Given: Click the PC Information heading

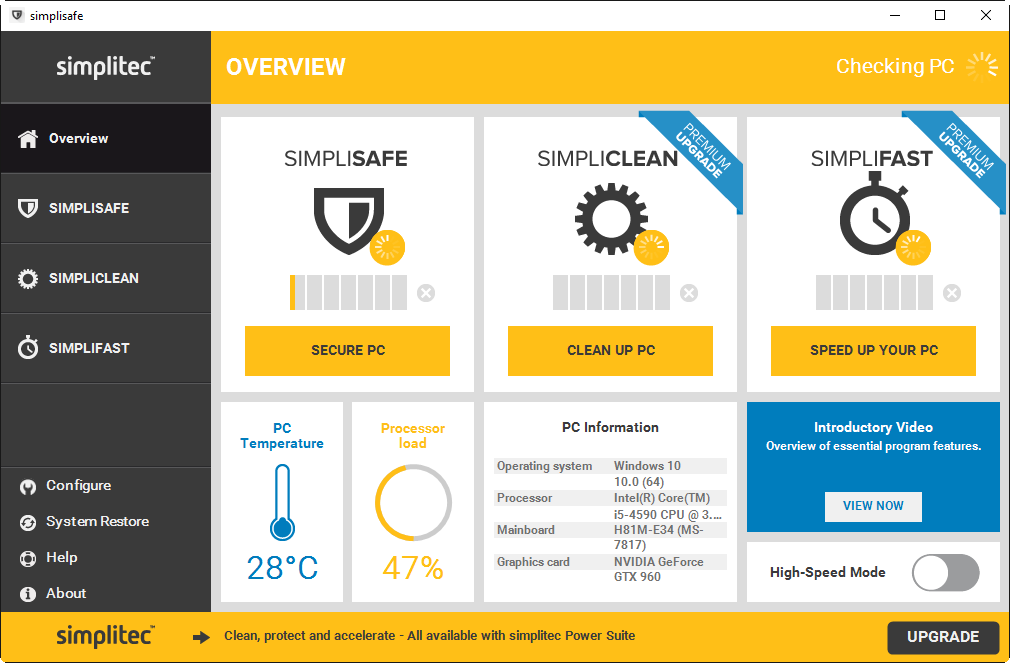Looking at the screenshot, I should point(610,427).
